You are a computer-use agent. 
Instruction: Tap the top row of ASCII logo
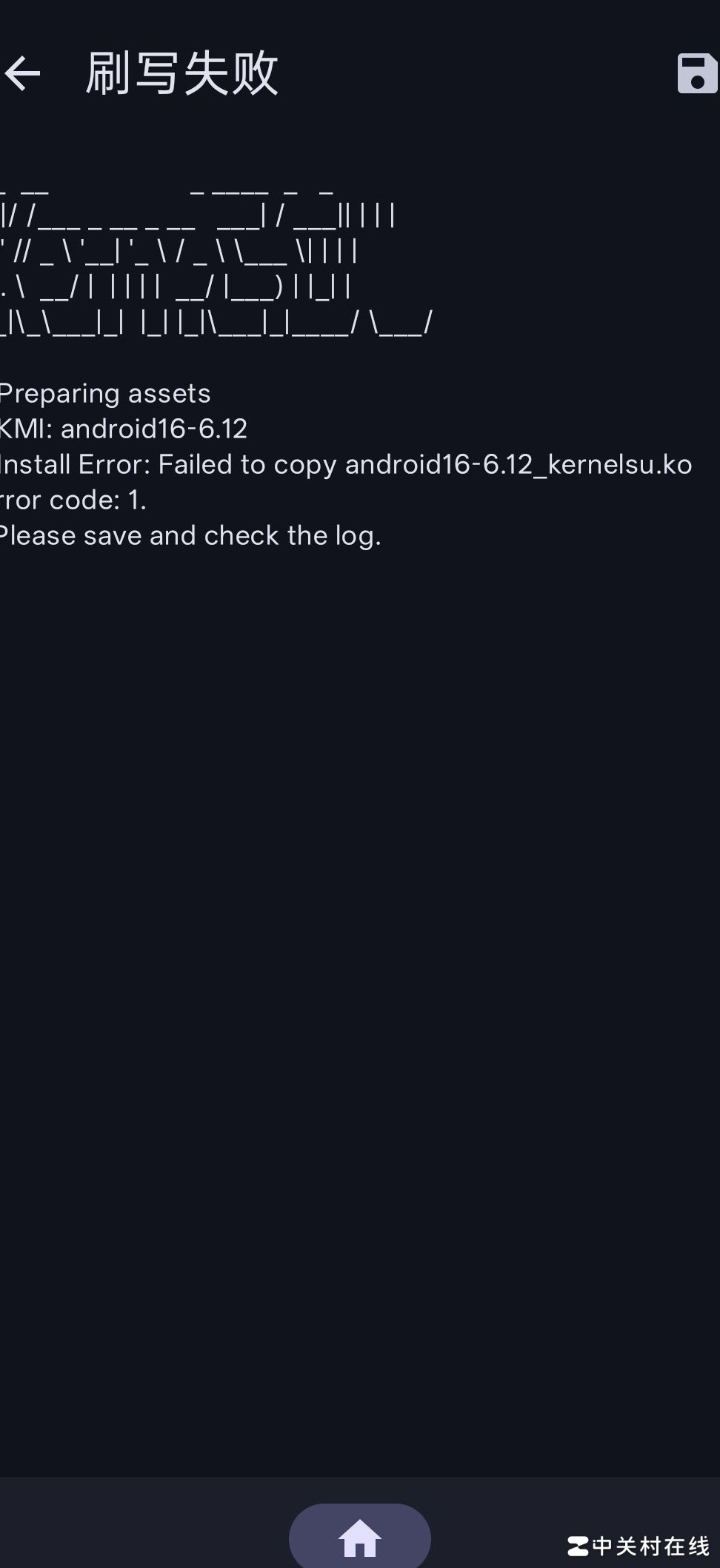pos(167,190)
